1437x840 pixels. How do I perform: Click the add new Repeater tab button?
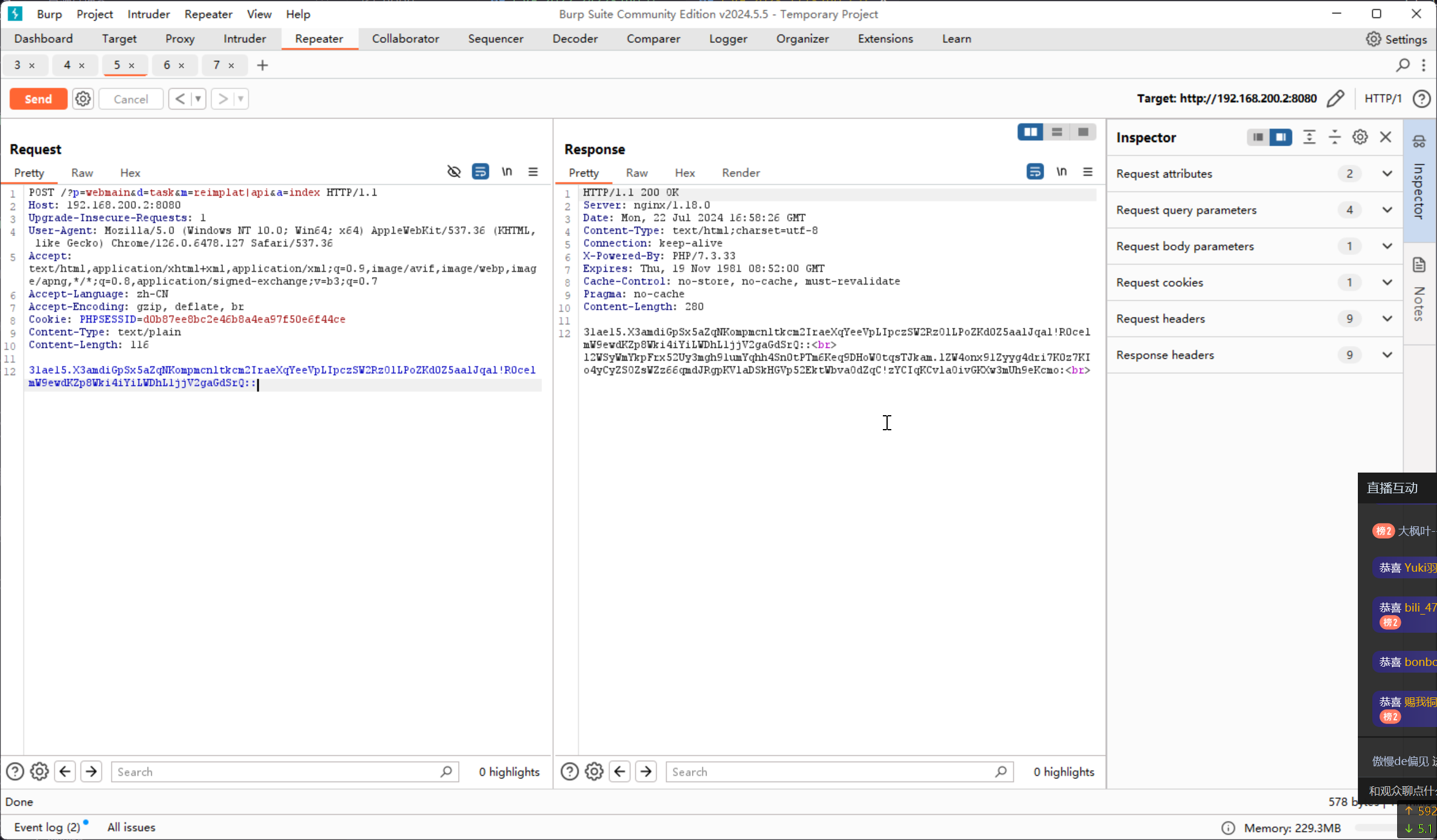click(262, 65)
